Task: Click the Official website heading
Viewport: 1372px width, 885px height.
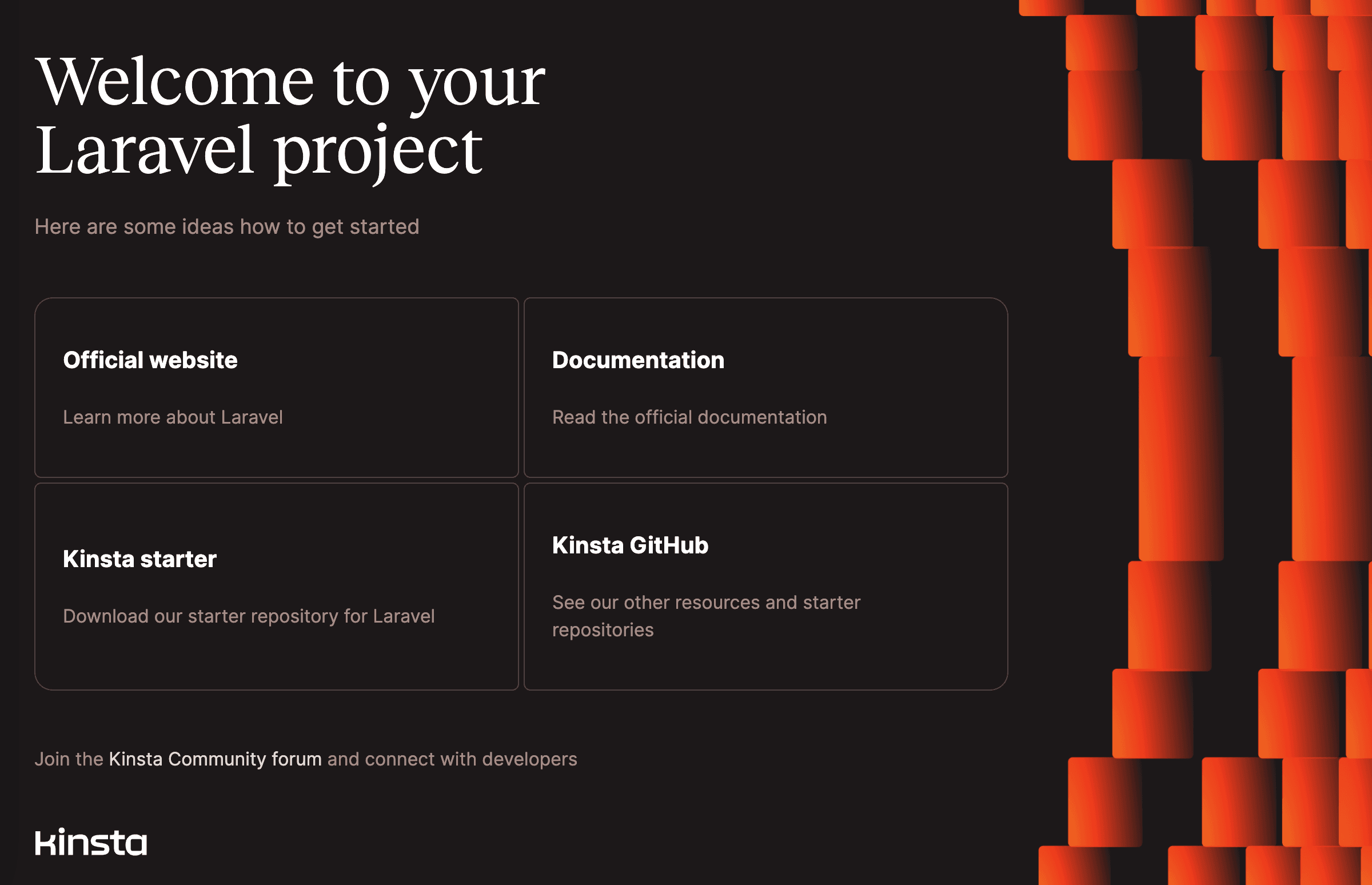Action: point(150,360)
